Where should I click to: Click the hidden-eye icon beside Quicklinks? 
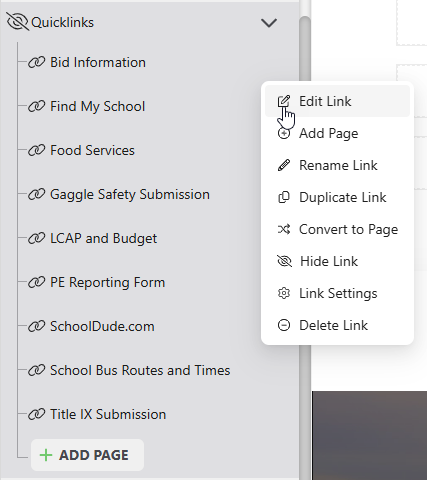[17, 22]
